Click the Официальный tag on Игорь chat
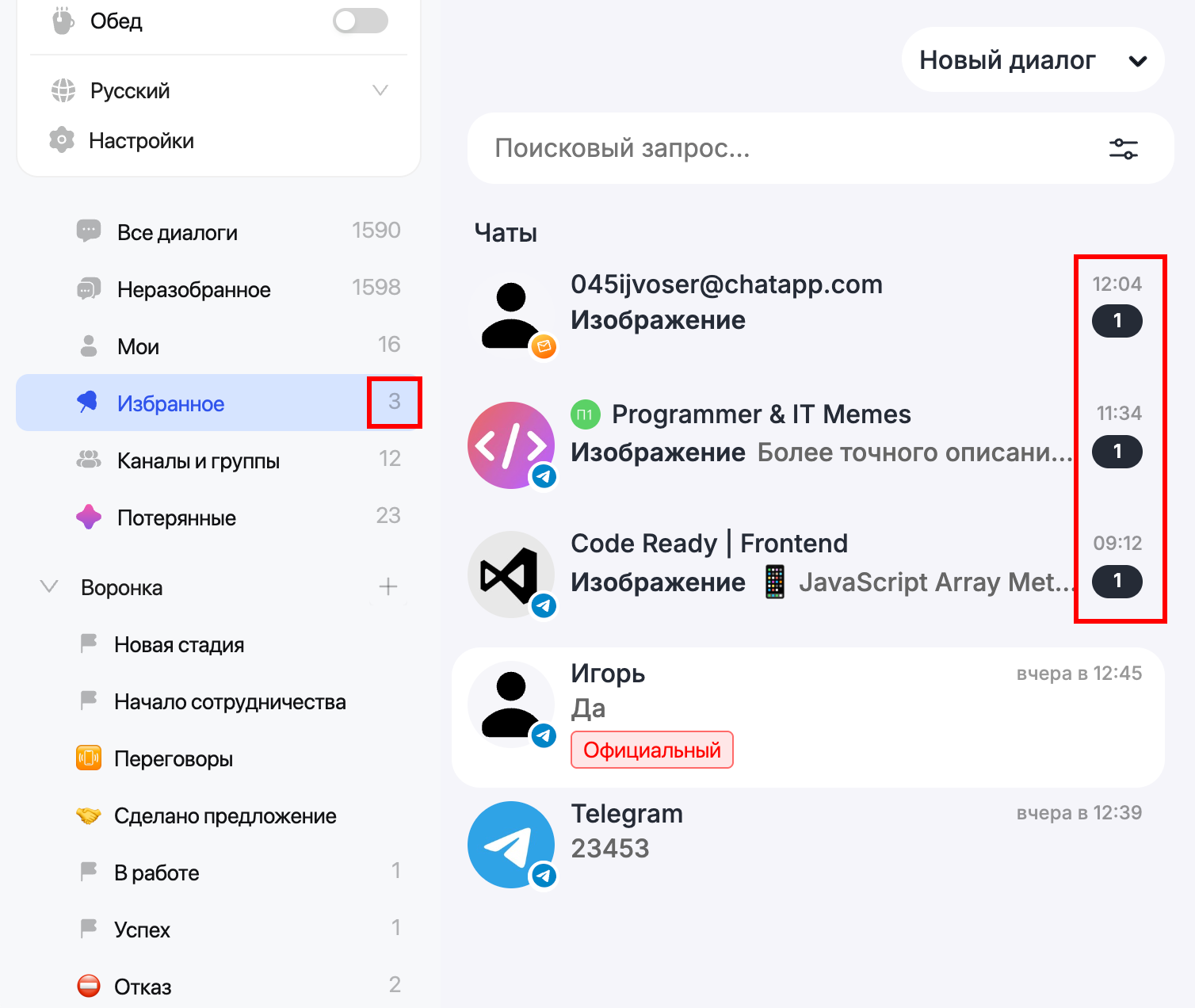This screenshot has height=1008, width=1195. pos(651,750)
